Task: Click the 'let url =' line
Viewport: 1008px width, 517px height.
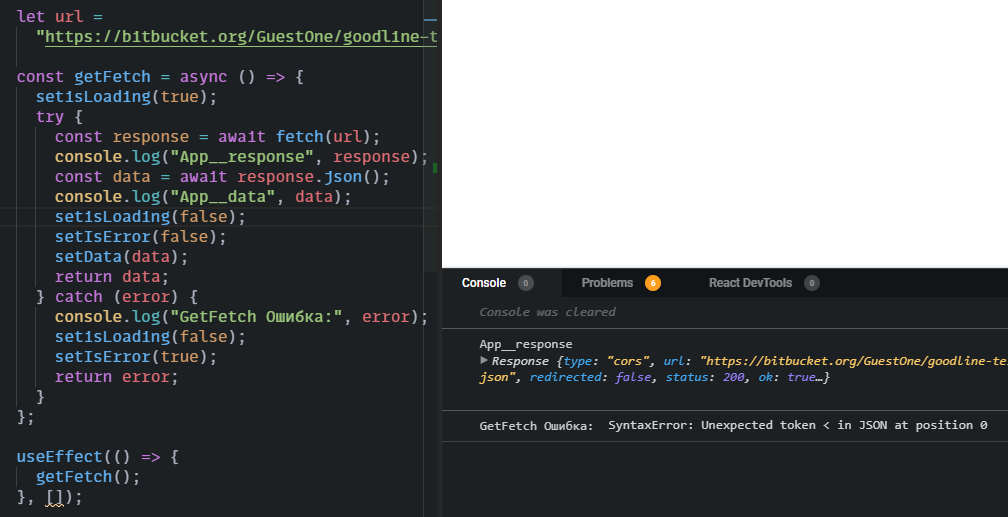Action: tap(60, 16)
